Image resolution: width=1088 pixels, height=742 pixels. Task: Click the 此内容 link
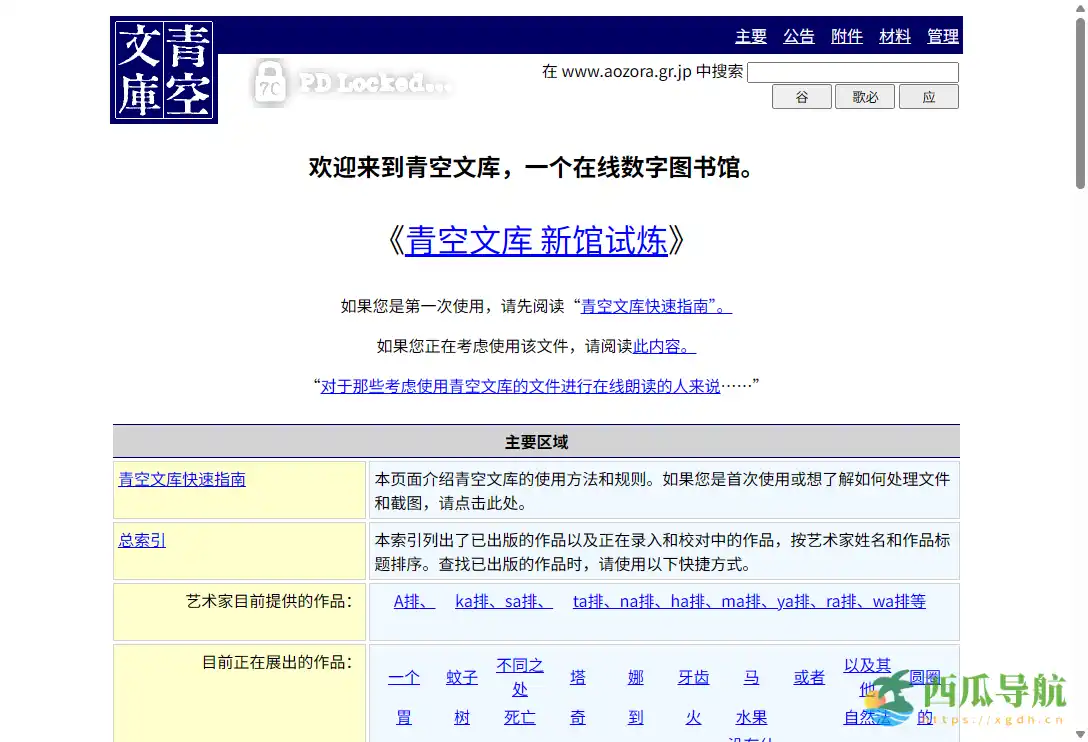[662, 346]
